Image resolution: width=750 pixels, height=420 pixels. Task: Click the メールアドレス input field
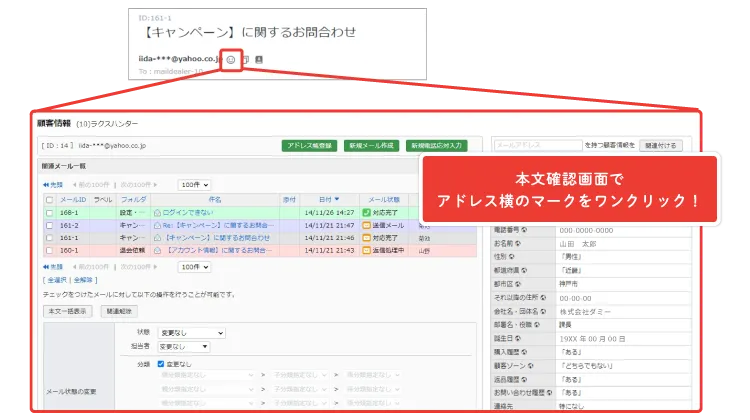coord(538,145)
